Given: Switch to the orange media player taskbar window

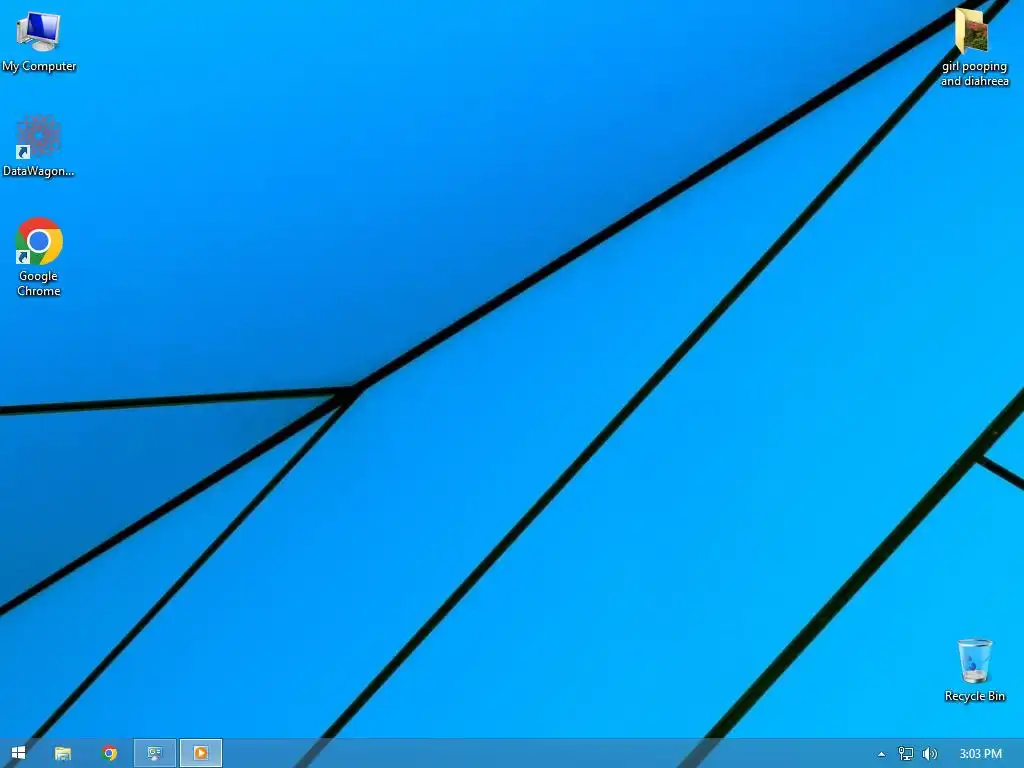Looking at the screenshot, I should point(201,753).
